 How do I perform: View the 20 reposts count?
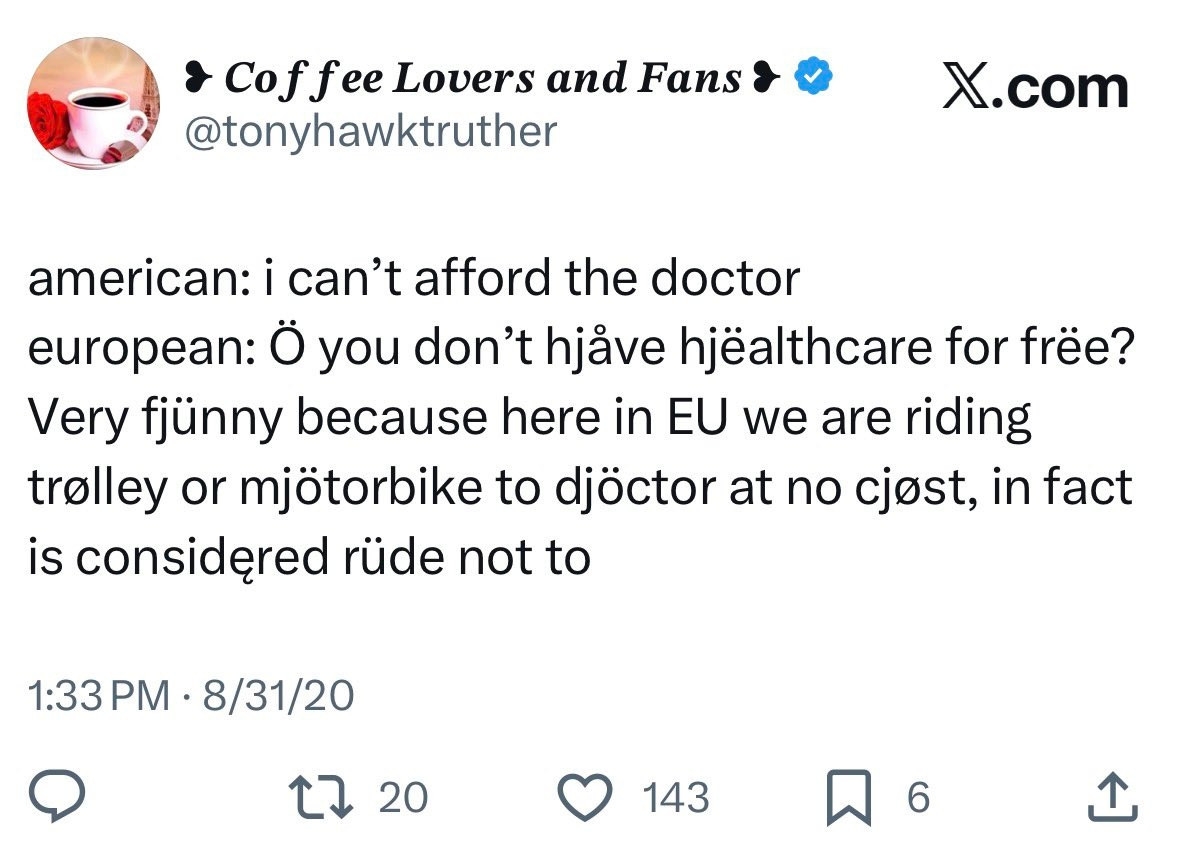click(404, 798)
